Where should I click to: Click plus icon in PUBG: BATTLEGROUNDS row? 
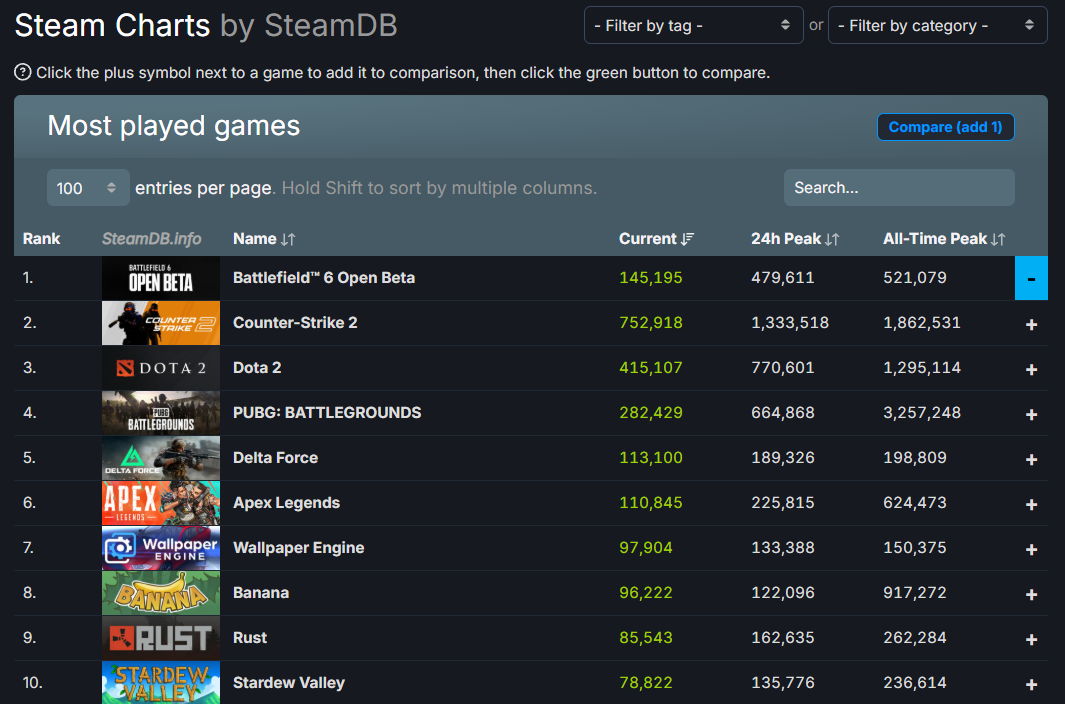click(1031, 414)
